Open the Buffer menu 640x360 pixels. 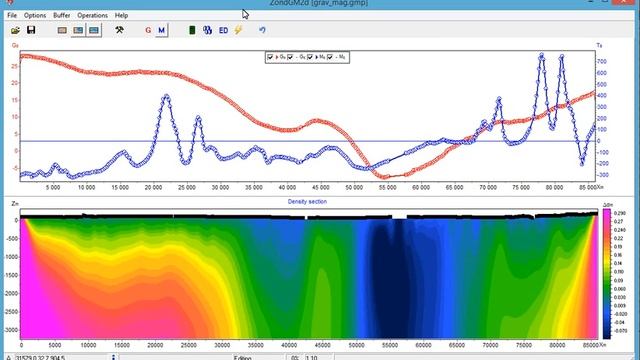(x=62, y=15)
